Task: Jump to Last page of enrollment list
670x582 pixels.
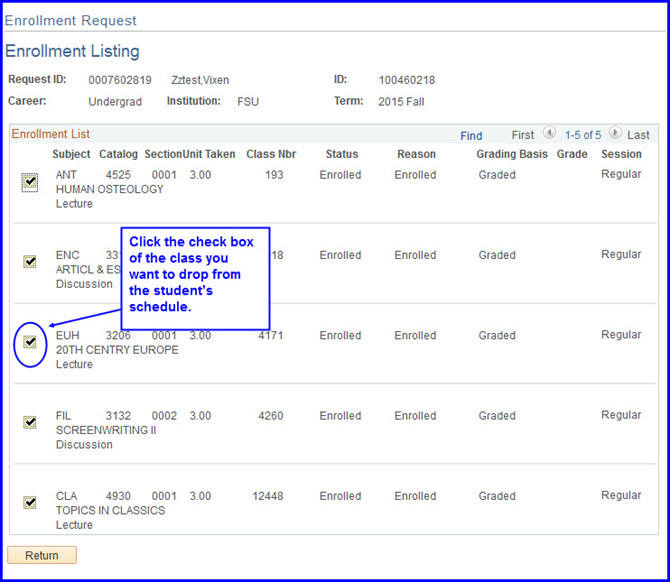Action: coord(638,135)
